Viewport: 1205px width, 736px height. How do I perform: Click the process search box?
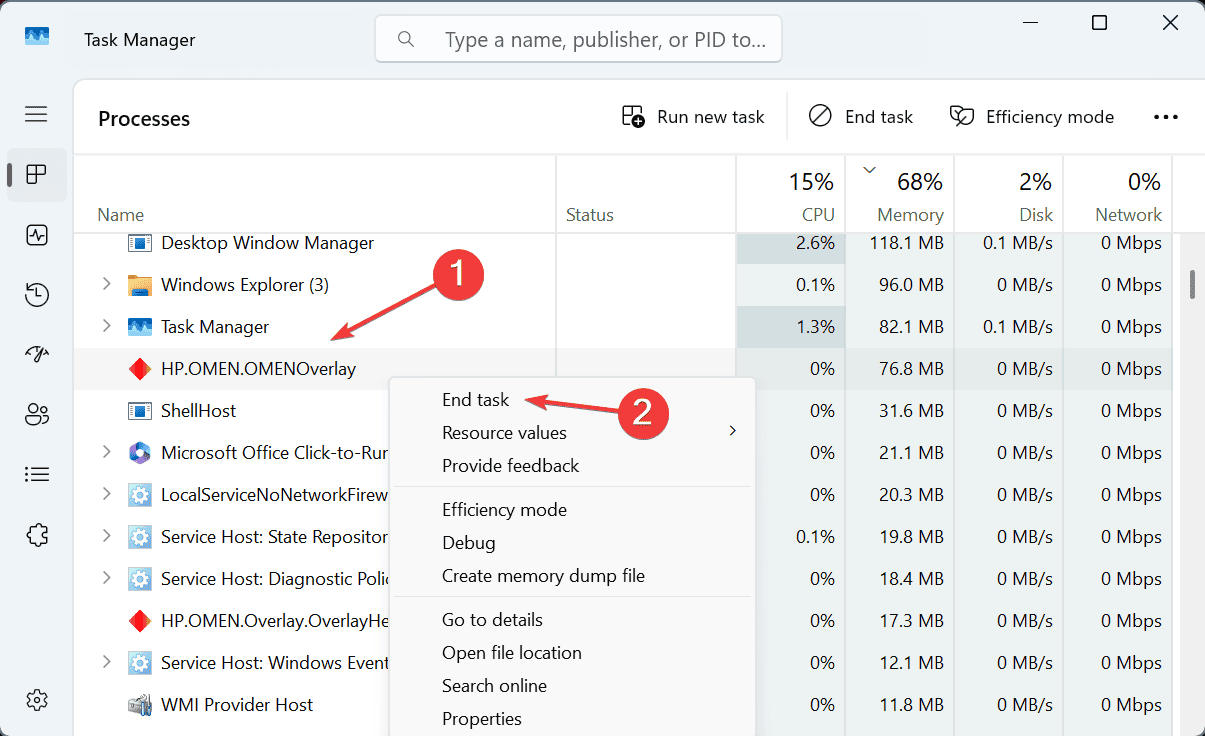tap(578, 40)
